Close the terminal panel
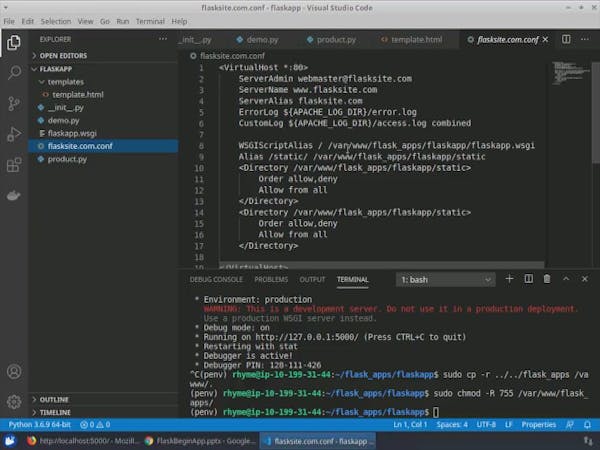 tap(585, 279)
